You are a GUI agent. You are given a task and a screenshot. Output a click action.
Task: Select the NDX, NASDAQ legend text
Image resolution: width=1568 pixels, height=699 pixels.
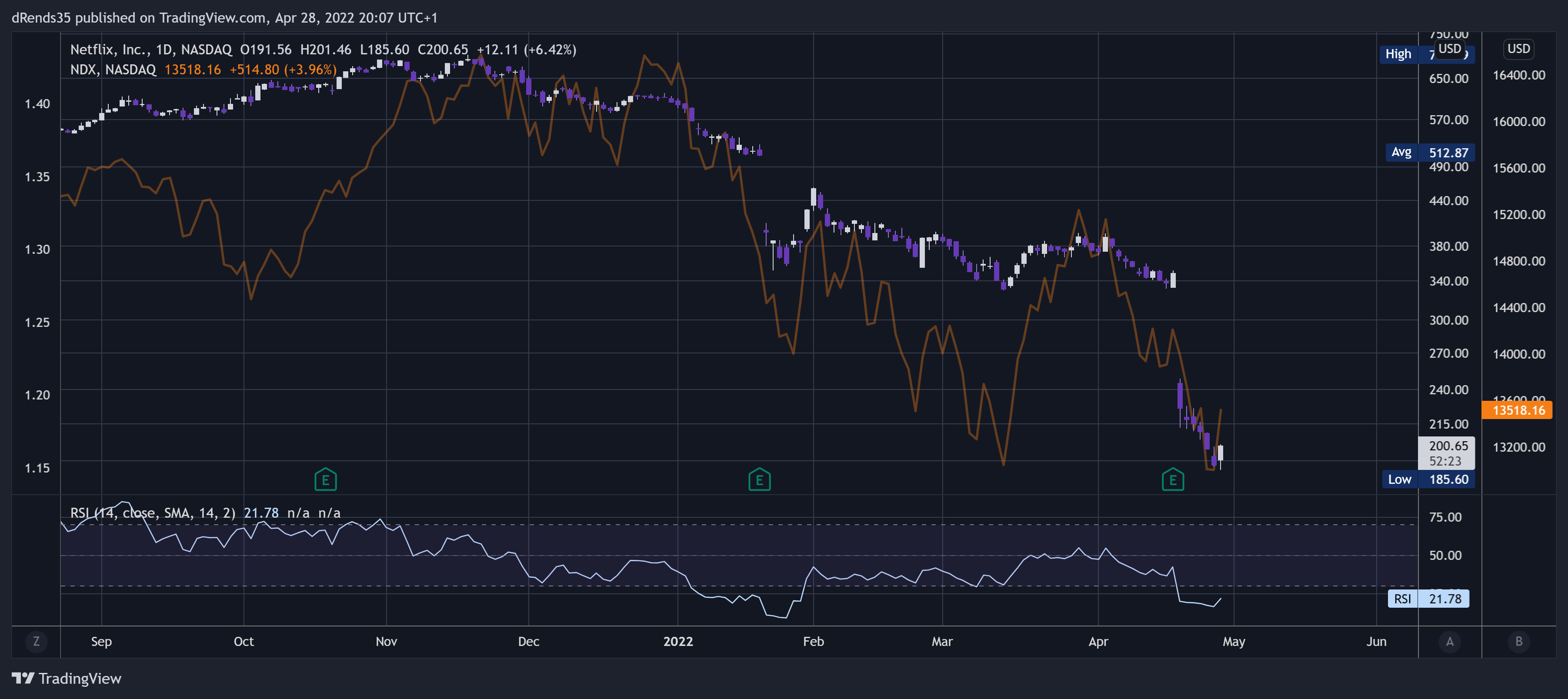click(x=113, y=70)
